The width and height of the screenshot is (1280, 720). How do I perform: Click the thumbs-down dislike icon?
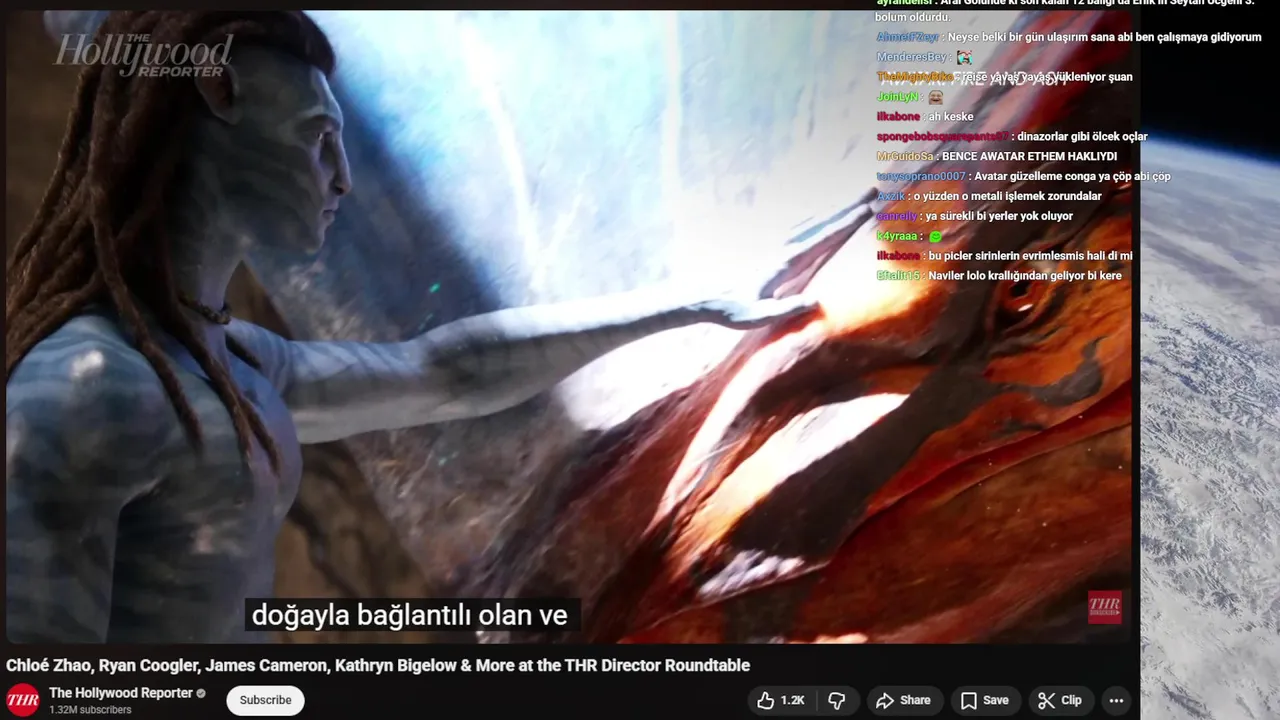click(838, 700)
